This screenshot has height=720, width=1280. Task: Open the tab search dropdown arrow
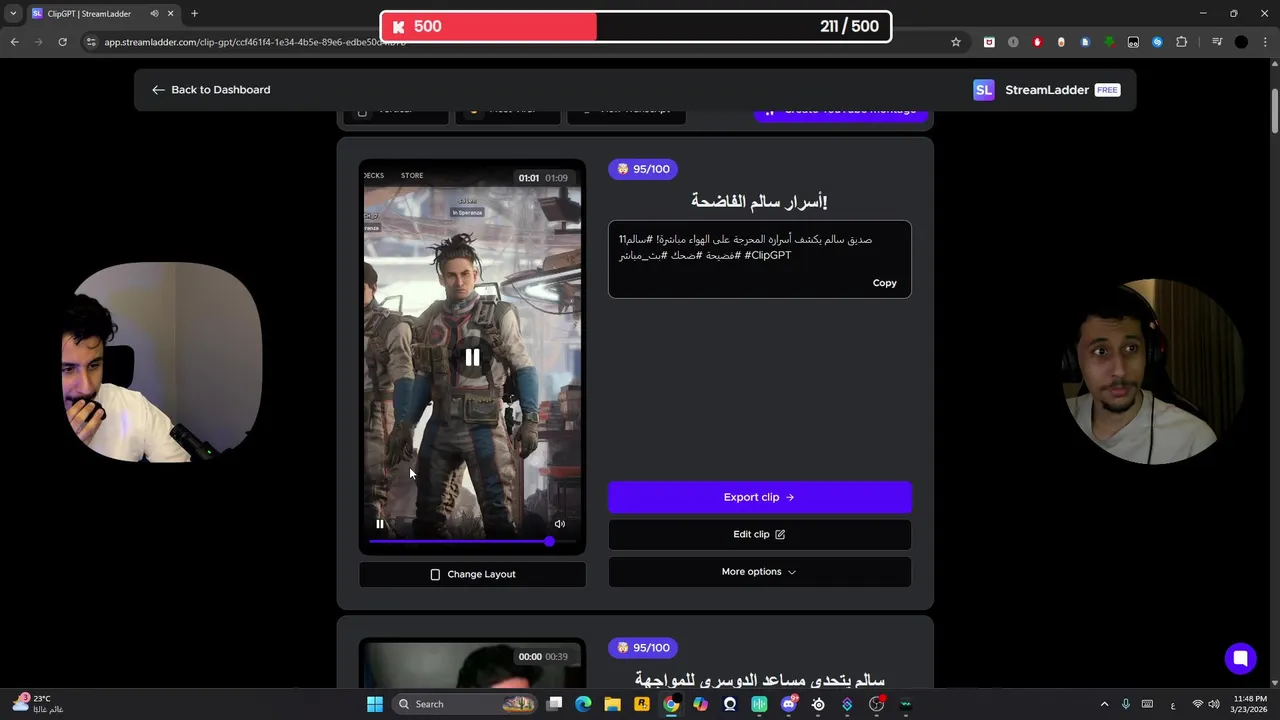coord(13,14)
